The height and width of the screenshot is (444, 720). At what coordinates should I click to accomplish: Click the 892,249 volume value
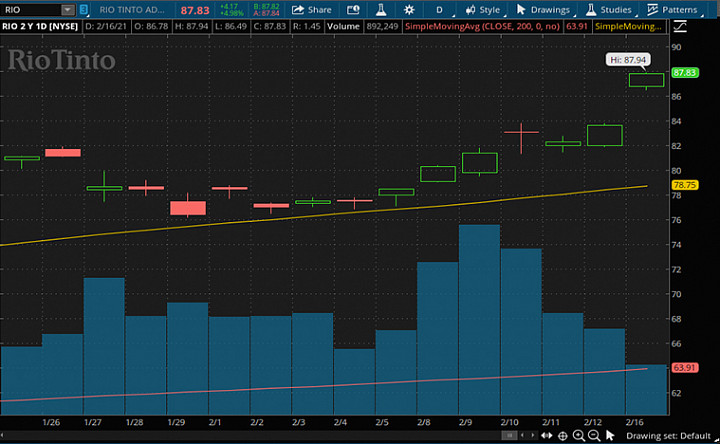382,27
